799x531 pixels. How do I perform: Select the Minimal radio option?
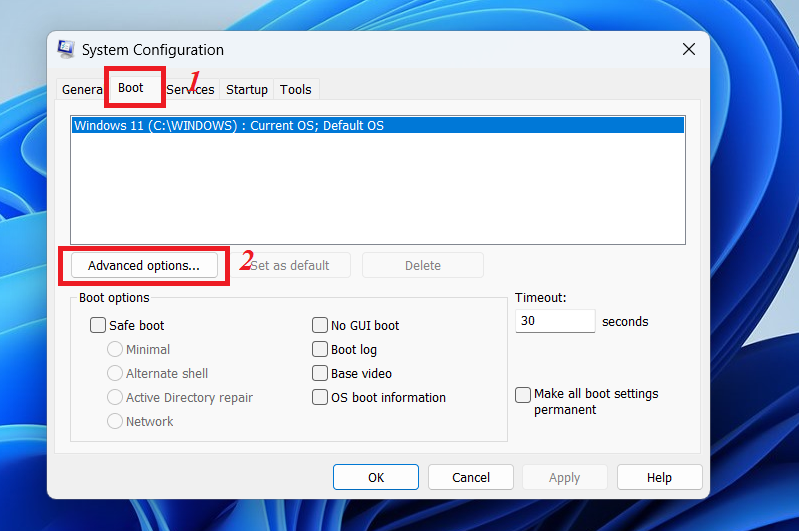pos(115,349)
